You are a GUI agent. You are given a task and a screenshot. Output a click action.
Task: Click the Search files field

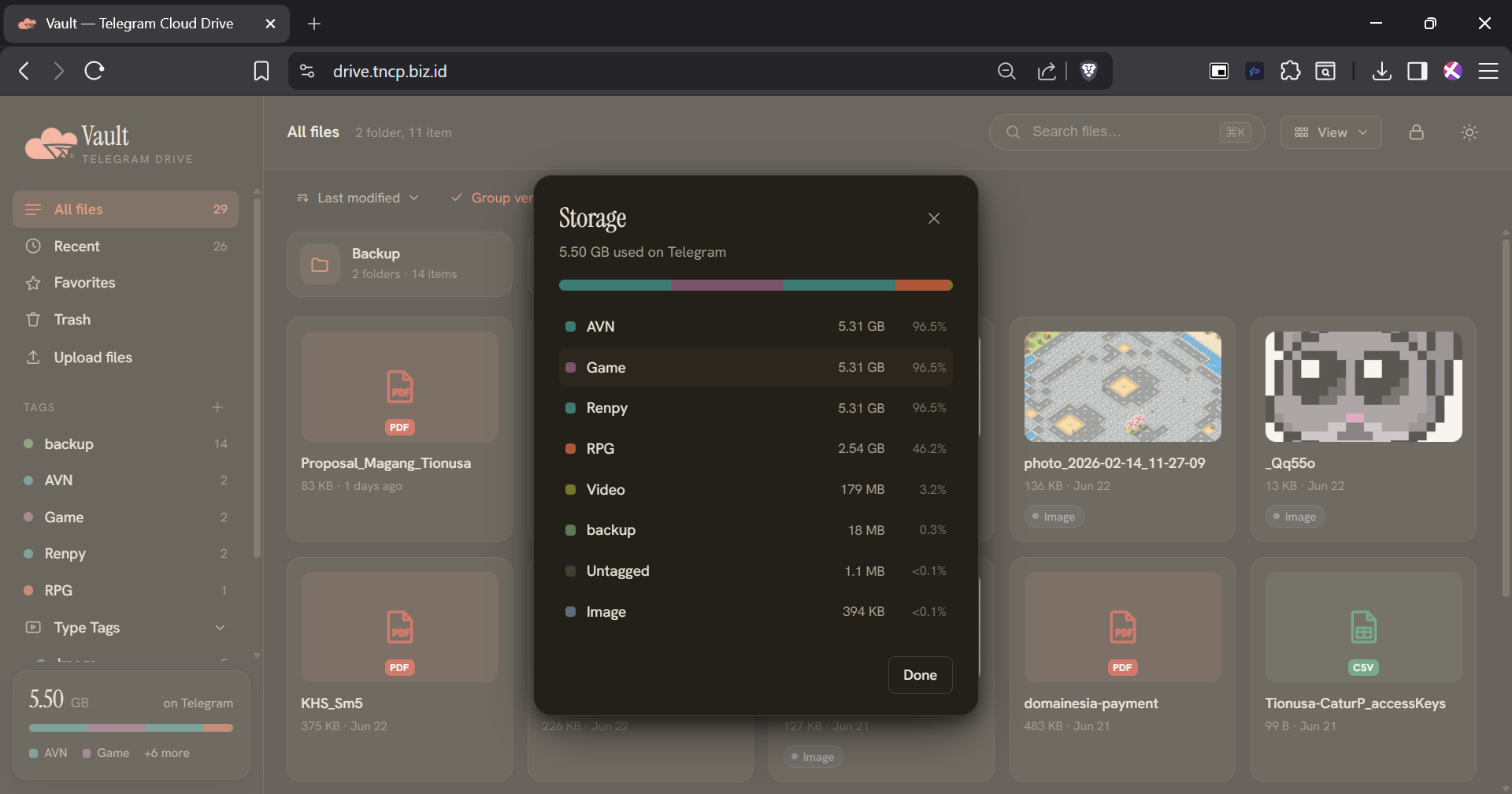click(1127, 132)
